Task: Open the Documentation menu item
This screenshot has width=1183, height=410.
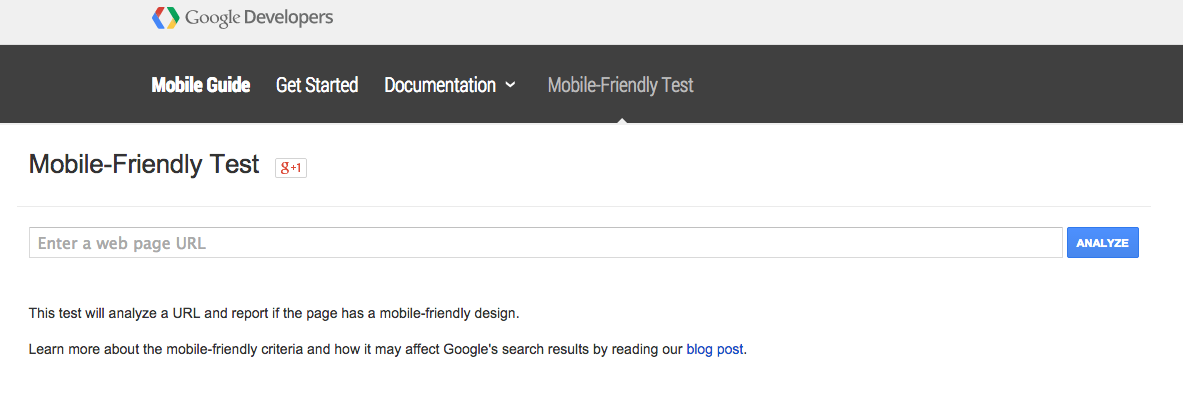Action: coord(440,85)
